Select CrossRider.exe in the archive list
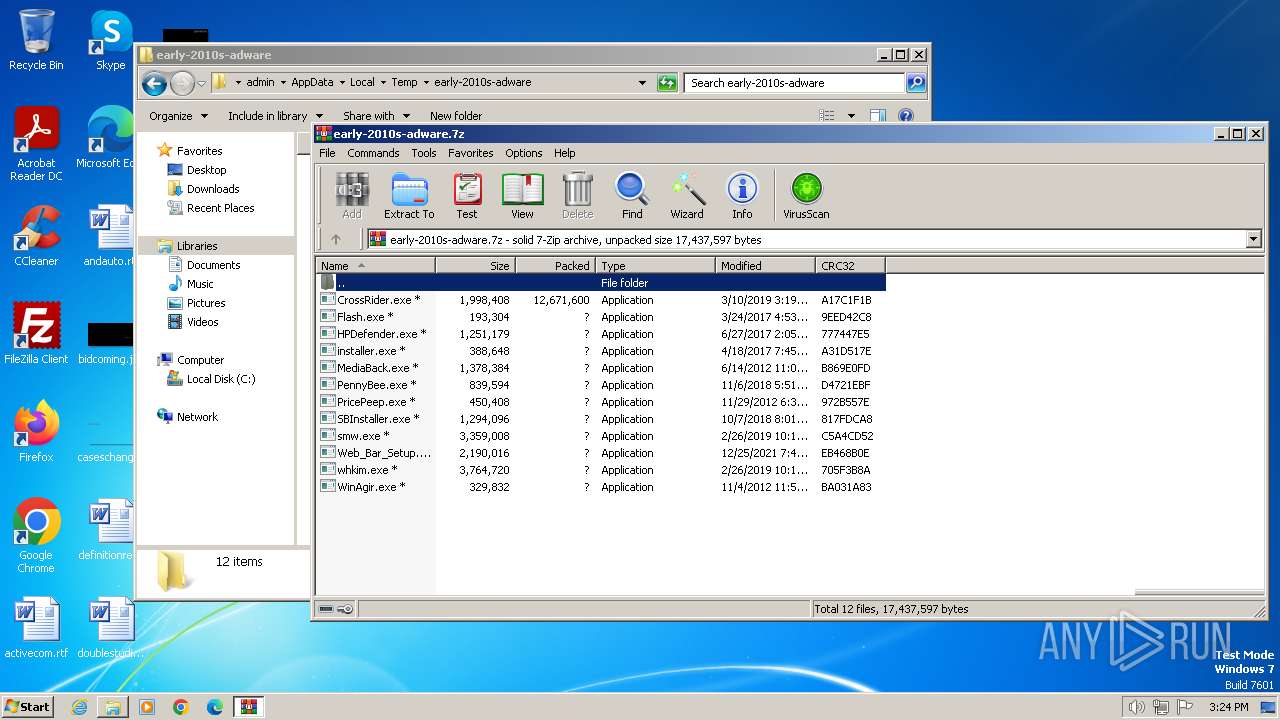 (601, 300)
